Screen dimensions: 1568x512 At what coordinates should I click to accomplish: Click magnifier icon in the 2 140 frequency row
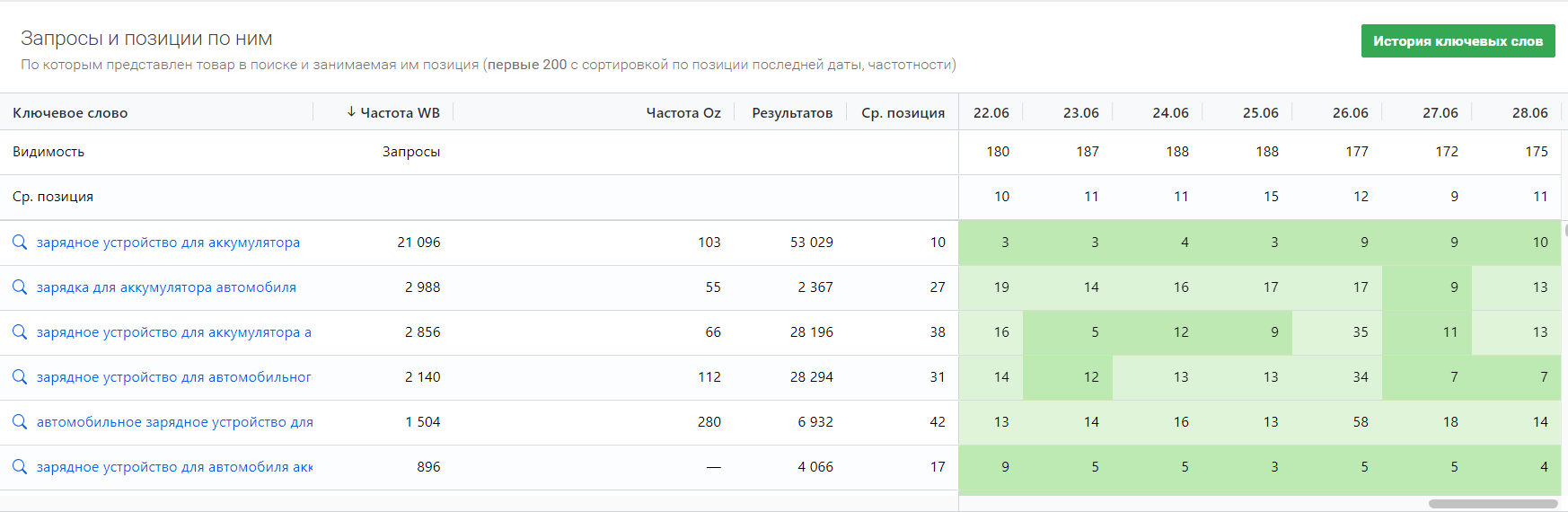[20, 377]
